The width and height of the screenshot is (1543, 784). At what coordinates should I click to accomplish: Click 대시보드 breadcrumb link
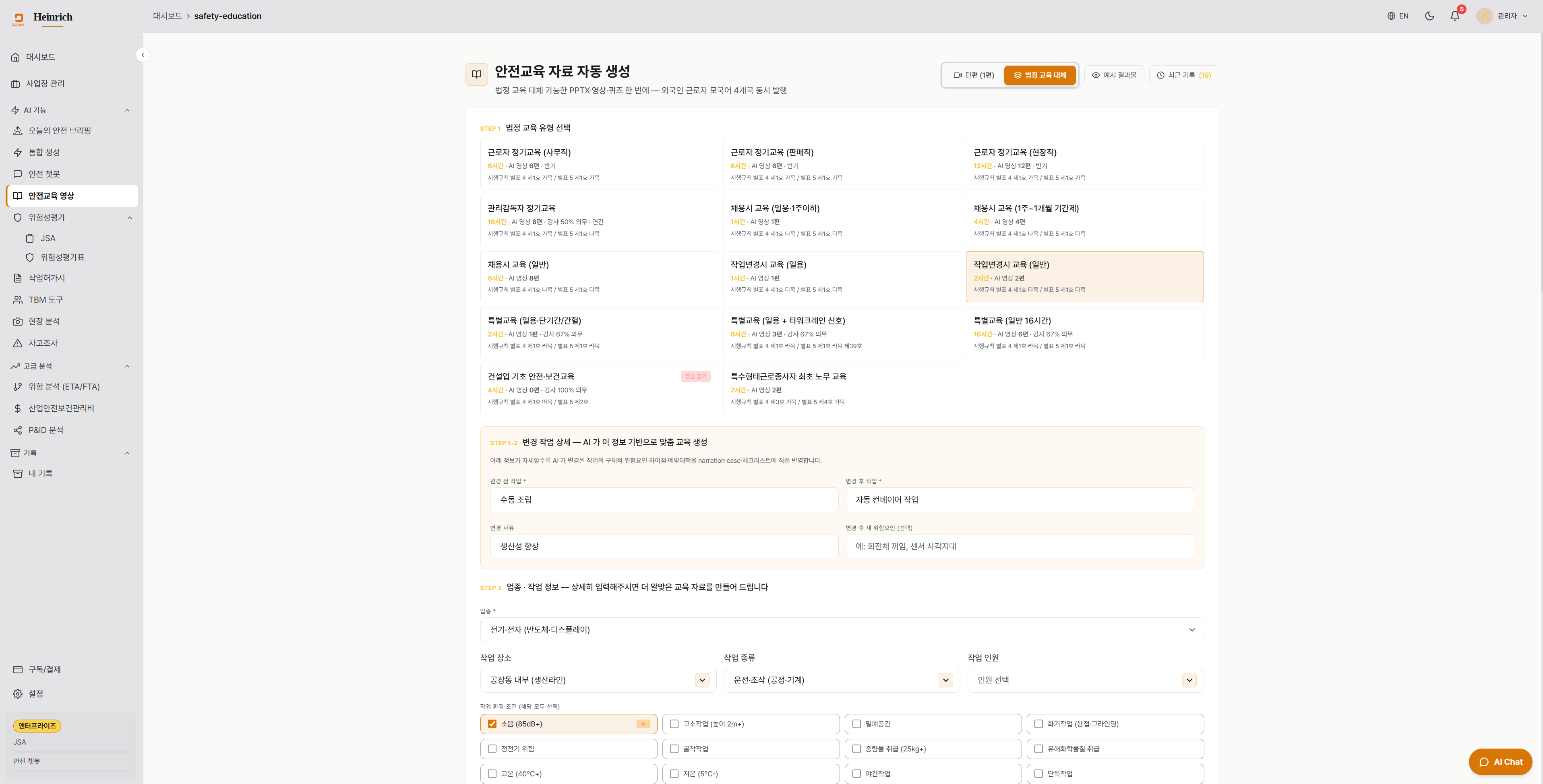pyautogui.click(x=167, y=16)
